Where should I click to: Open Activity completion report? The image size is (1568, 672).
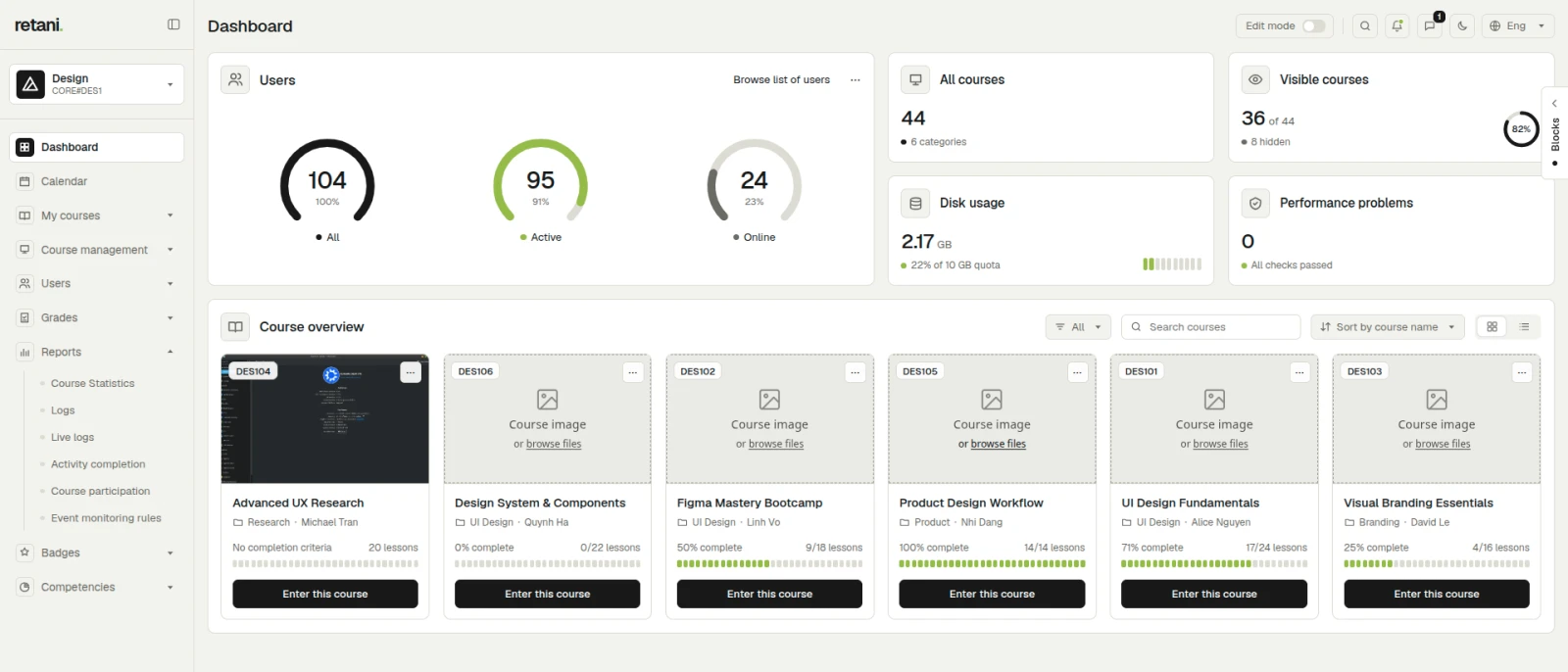pyautogui.click(x=98, y=464)
